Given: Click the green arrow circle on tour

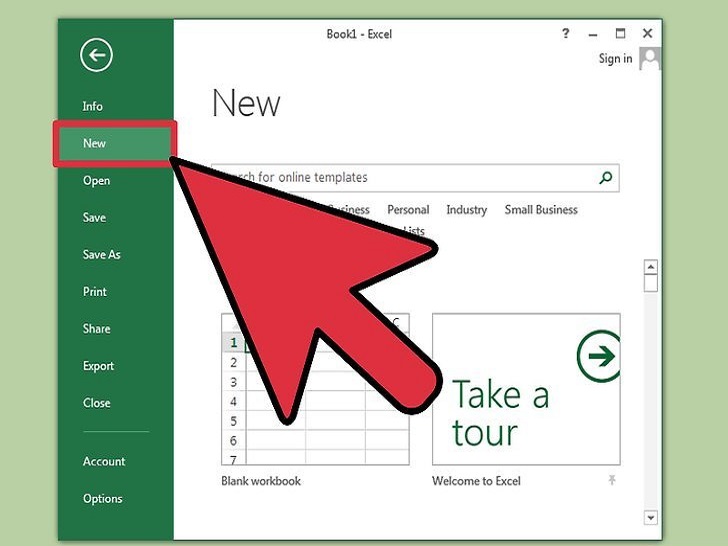Looking at the screenshot, I should click(599, 356).
